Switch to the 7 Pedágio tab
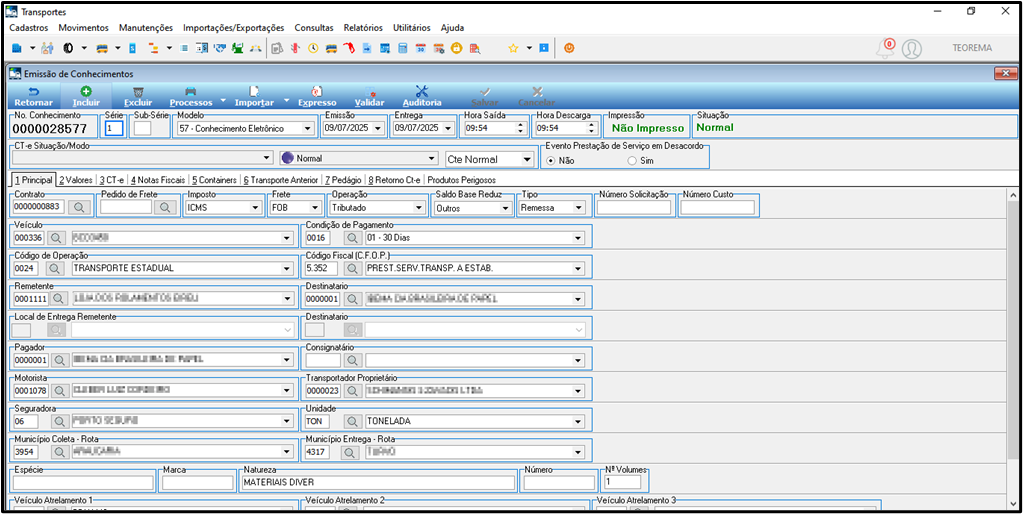 pyautogui.click(x=343, y=179)
